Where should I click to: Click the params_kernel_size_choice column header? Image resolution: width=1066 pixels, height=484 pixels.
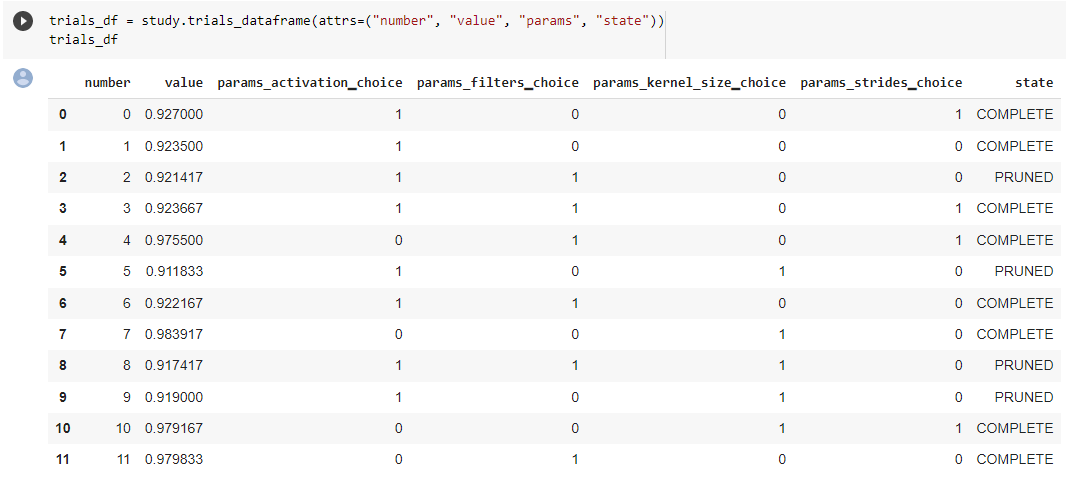pyautogui.click(x=689, y=83)
